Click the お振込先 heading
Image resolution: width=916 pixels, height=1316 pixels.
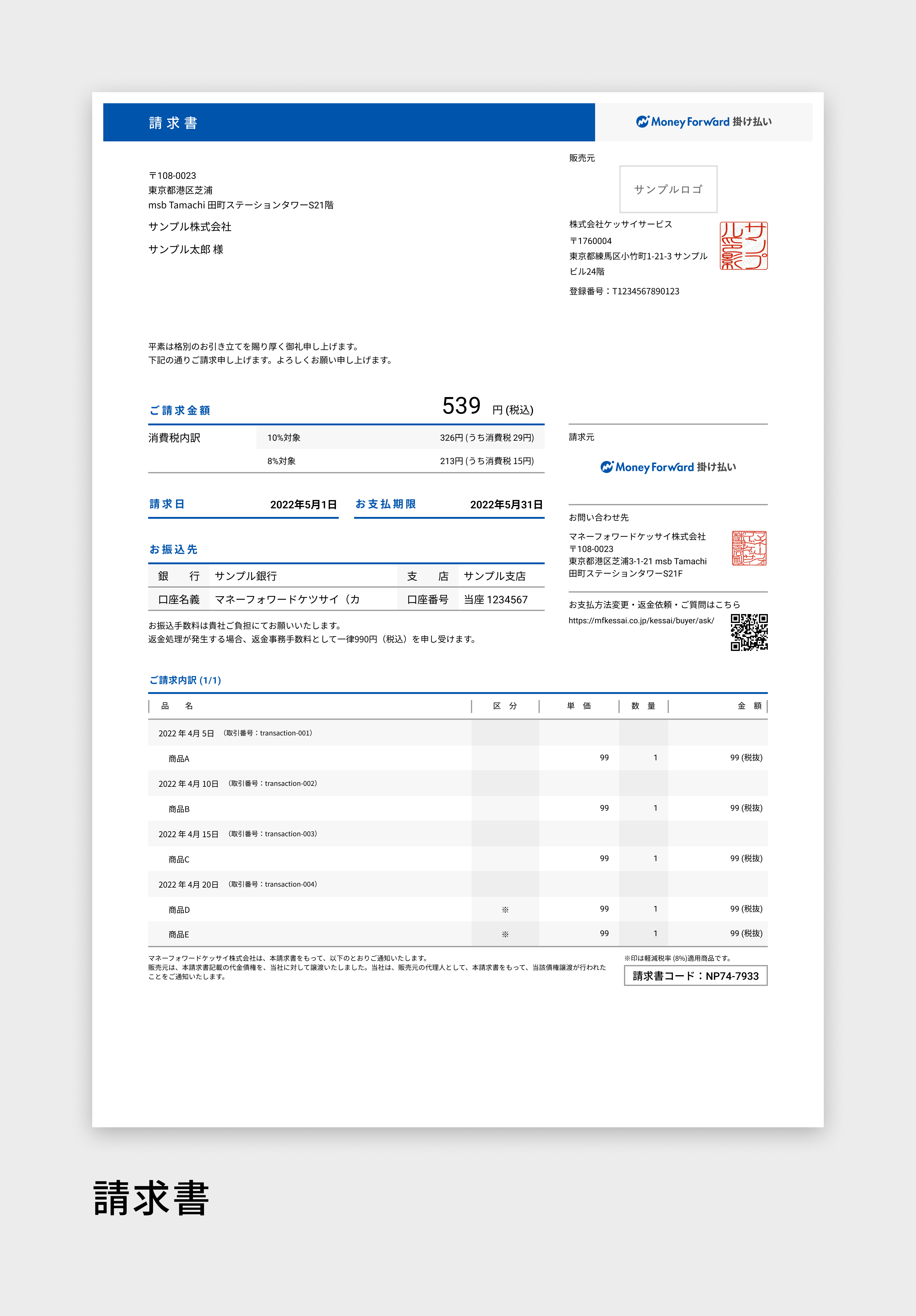pos(173,550)
